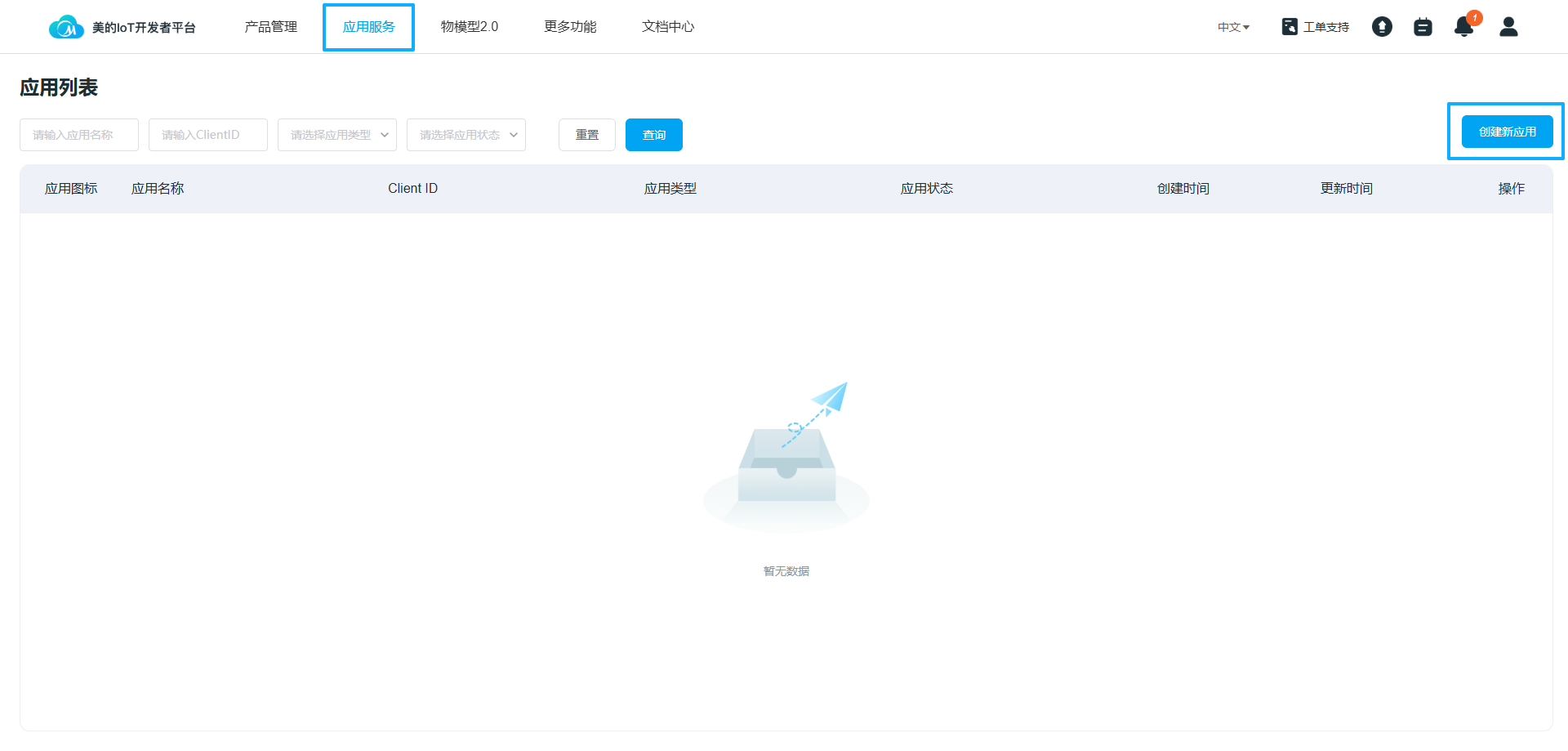1568x751 pixels.
Task: Hit the 重置 reset button
Action: pyautogui.click(x=587, y=135)
